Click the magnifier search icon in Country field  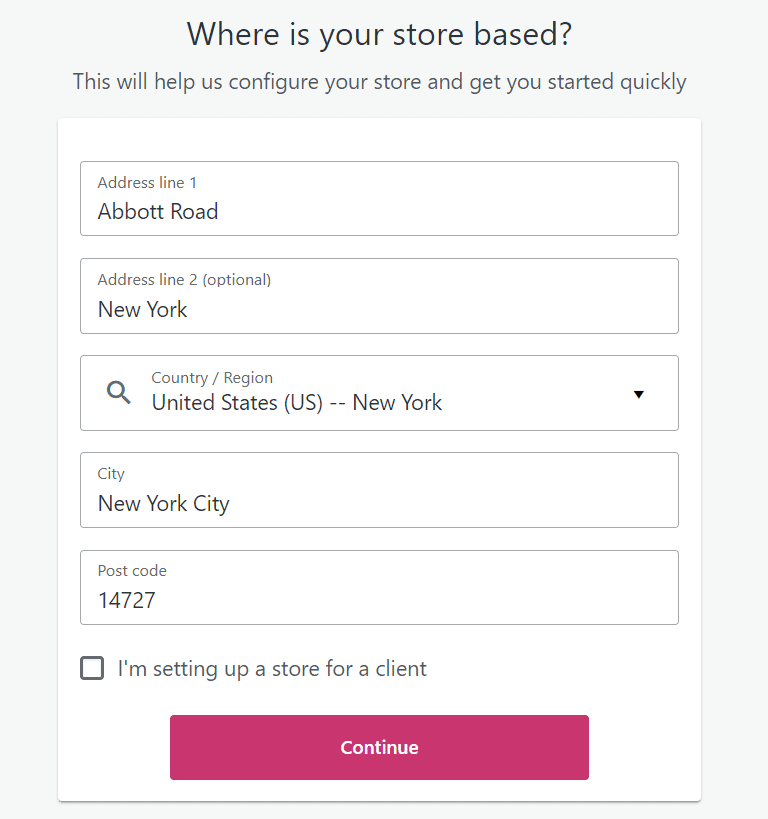coord(119,392)
